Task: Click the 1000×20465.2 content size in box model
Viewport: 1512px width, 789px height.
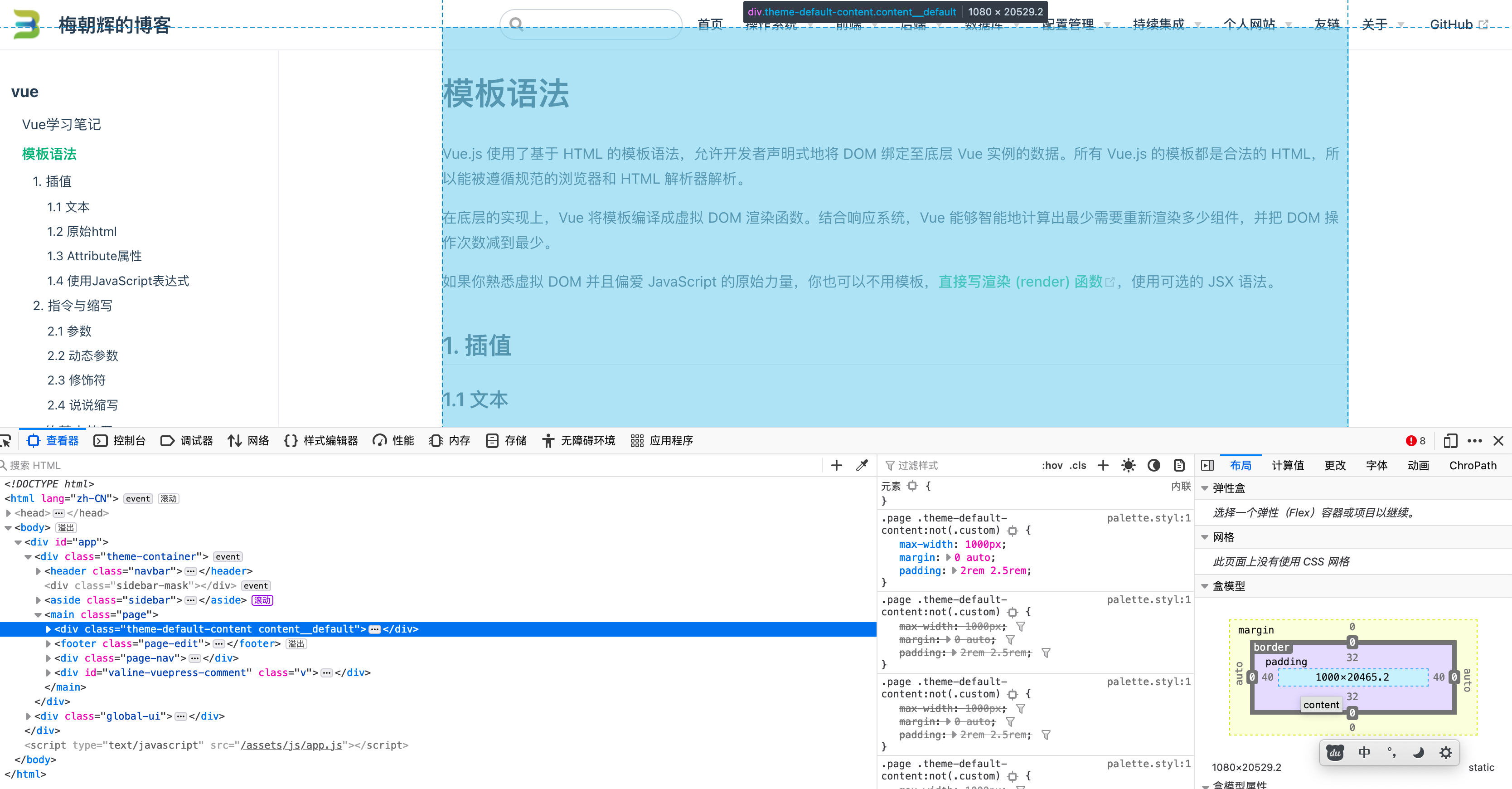Action: [x=1352, y=677]
